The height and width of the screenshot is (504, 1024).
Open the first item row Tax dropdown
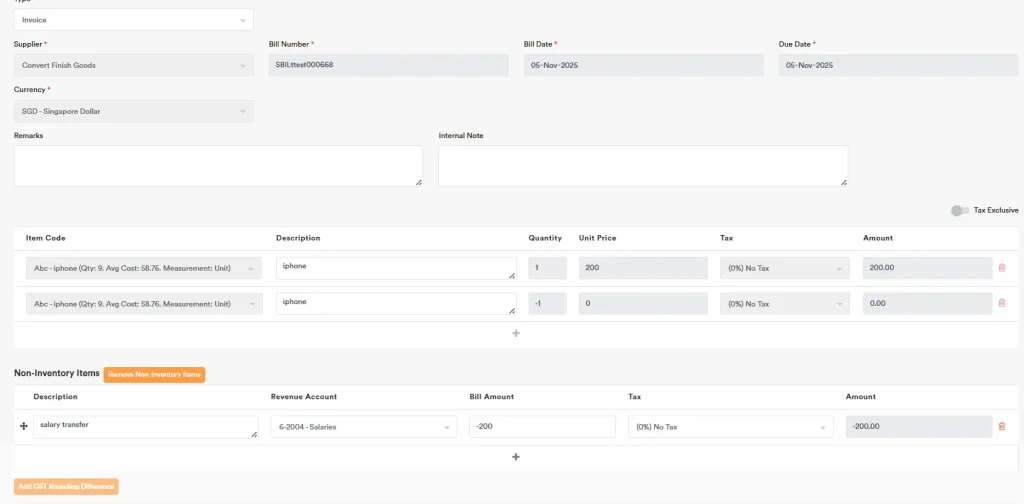784,268
